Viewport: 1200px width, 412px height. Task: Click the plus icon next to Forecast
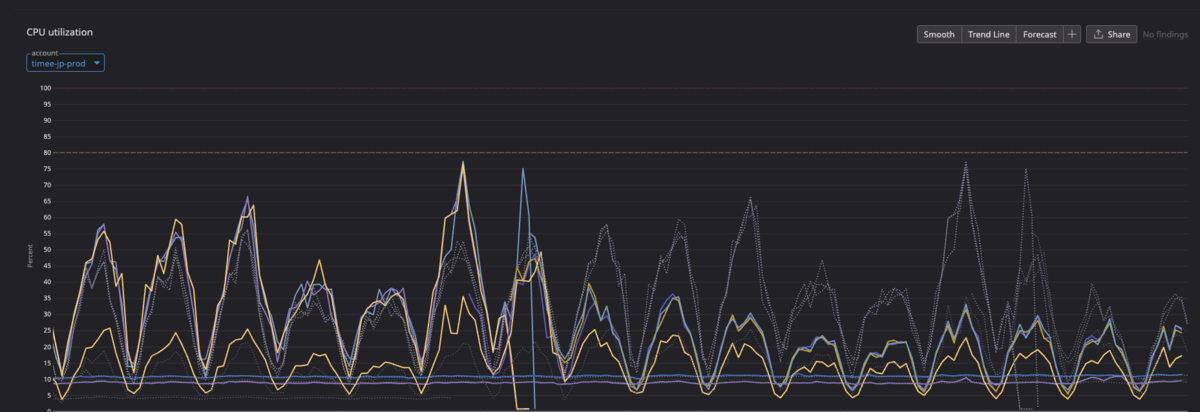1072,34
